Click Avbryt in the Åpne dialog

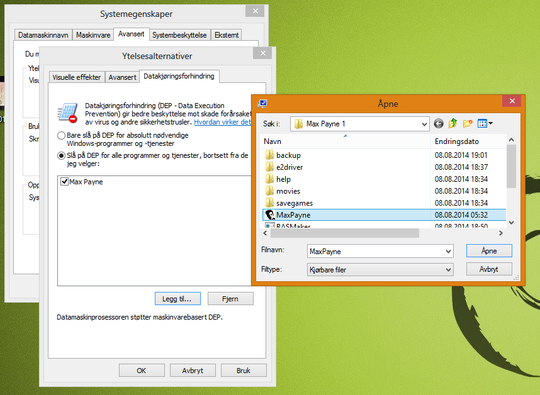click(489, 269)
